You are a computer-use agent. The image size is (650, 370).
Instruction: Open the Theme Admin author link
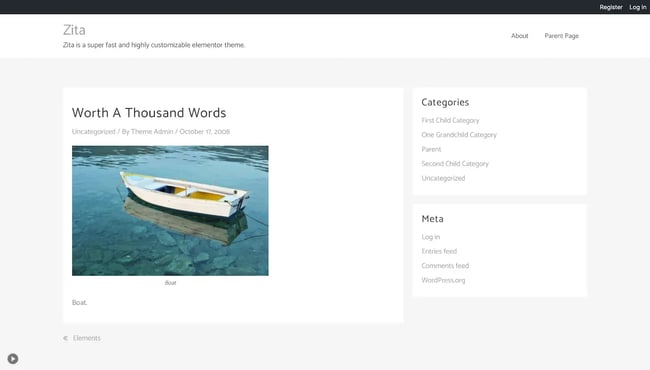pyautogui.click(x=152, y=131)
